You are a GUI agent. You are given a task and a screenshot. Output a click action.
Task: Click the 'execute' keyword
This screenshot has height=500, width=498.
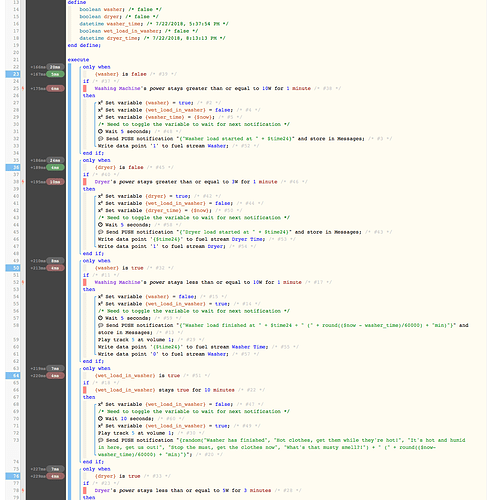78,60
